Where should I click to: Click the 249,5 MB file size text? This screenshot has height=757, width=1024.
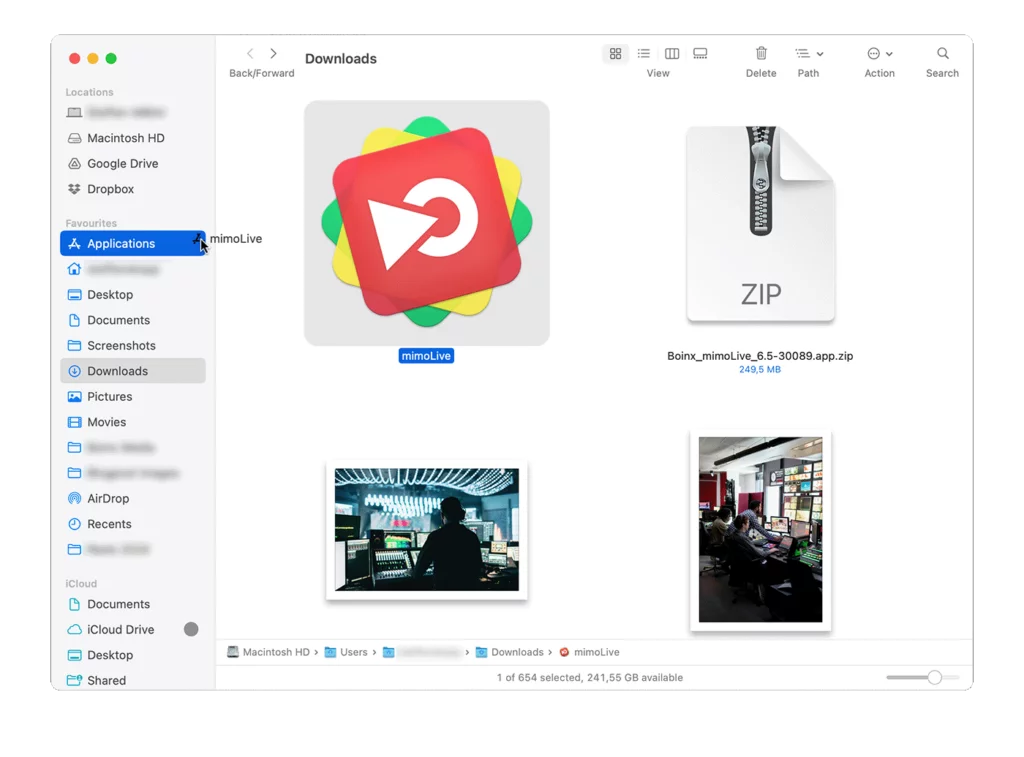[760, 370]
